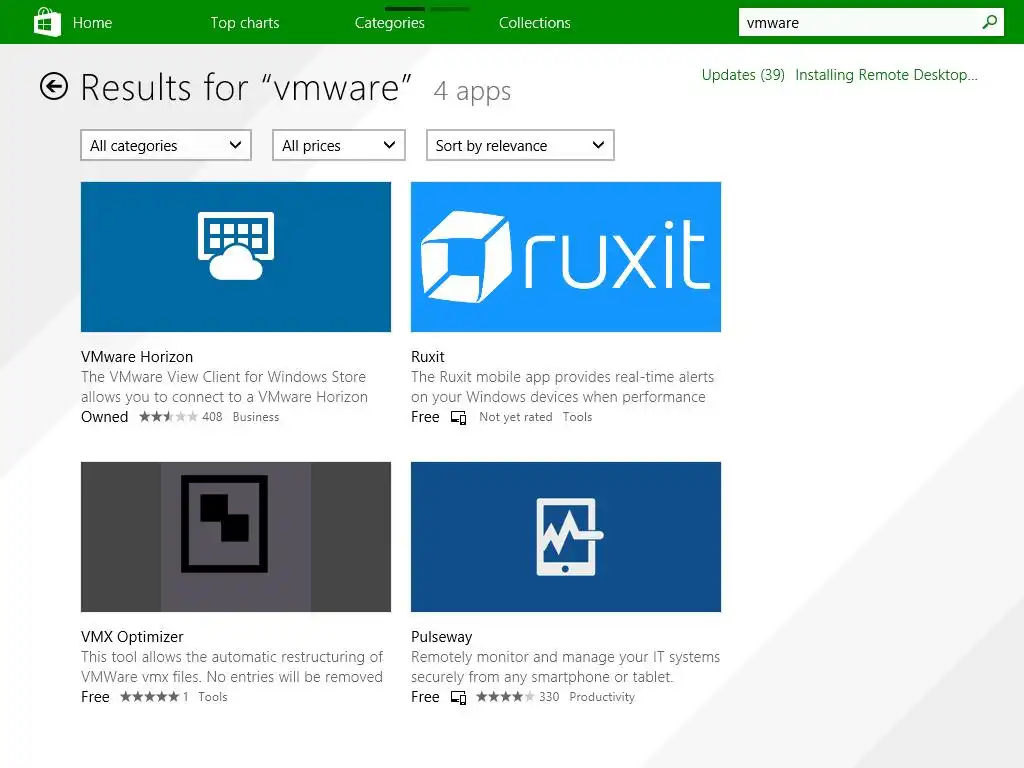This screenshot has width=1024, height=768.
Task: Open the VMX Optimizer app tile image
Action: click(x=236, y=537)
